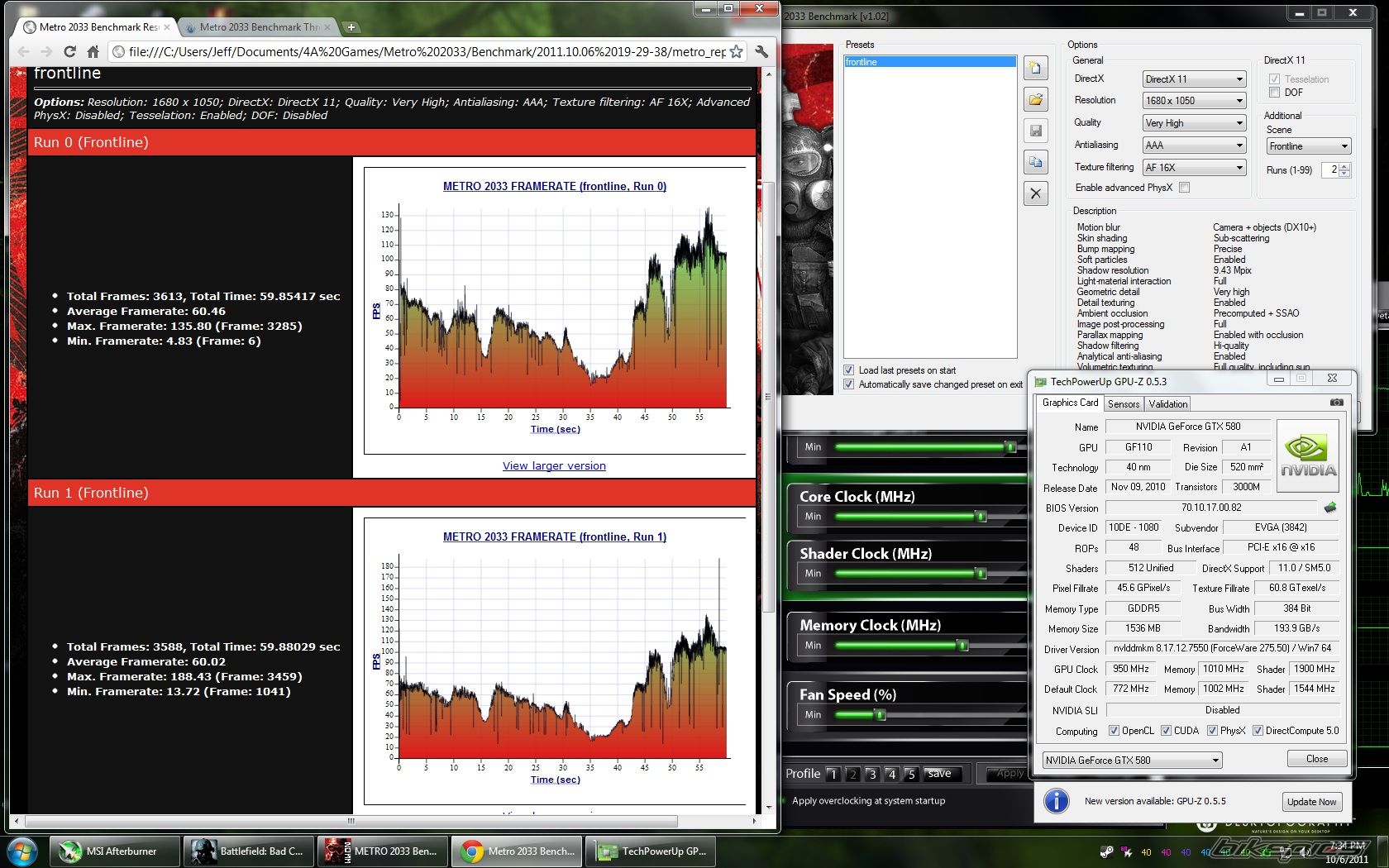Viewport: 1389px width, 868px height.
Task: Click the save preset floppy icon
Action: [x=1035, y=131]
